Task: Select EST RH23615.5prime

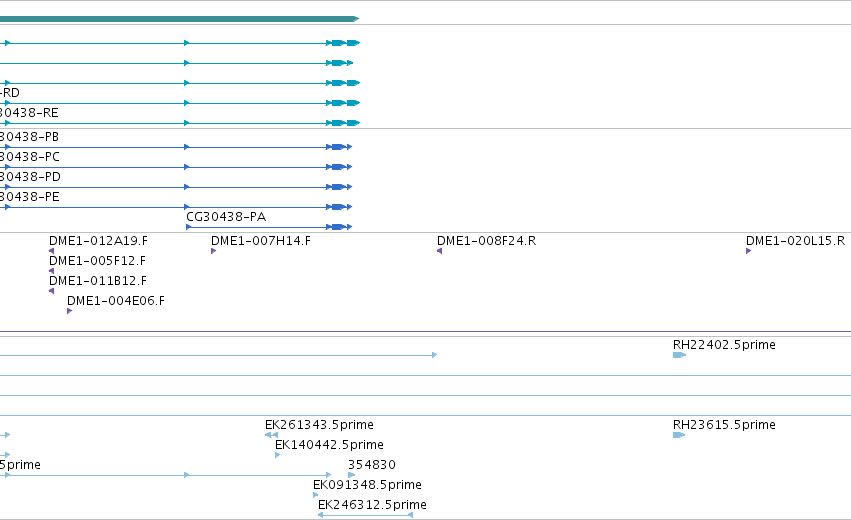Action: click(724, 424)
